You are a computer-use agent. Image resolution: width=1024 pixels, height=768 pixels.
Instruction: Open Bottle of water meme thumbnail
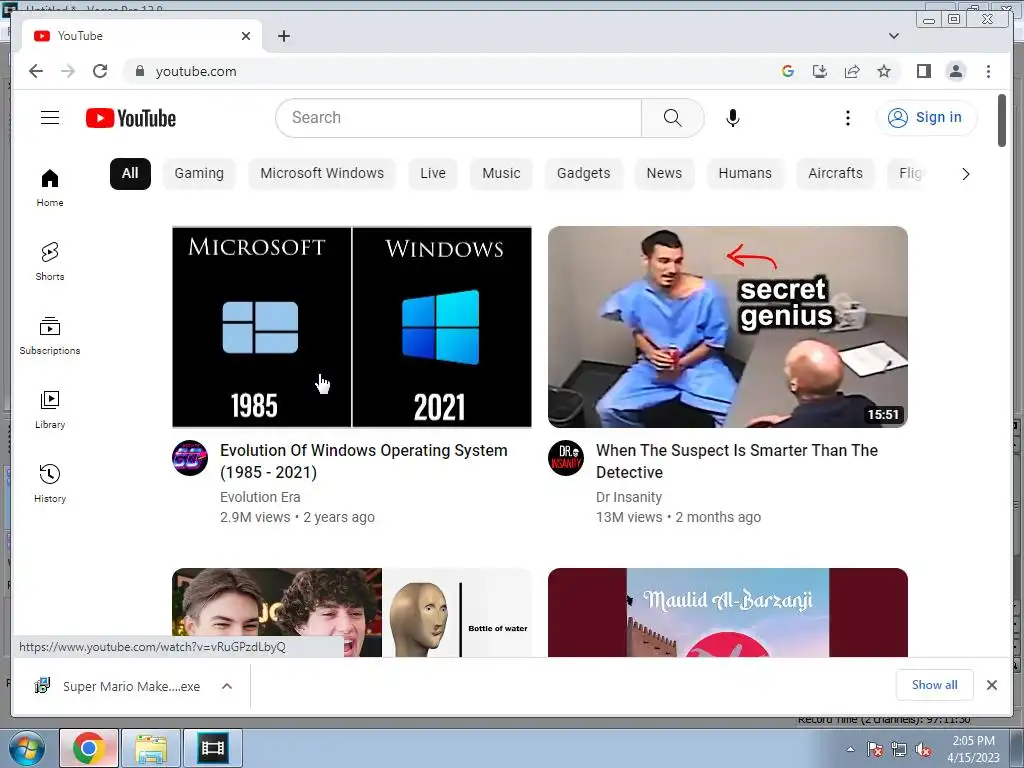click(x=351, y=613)
